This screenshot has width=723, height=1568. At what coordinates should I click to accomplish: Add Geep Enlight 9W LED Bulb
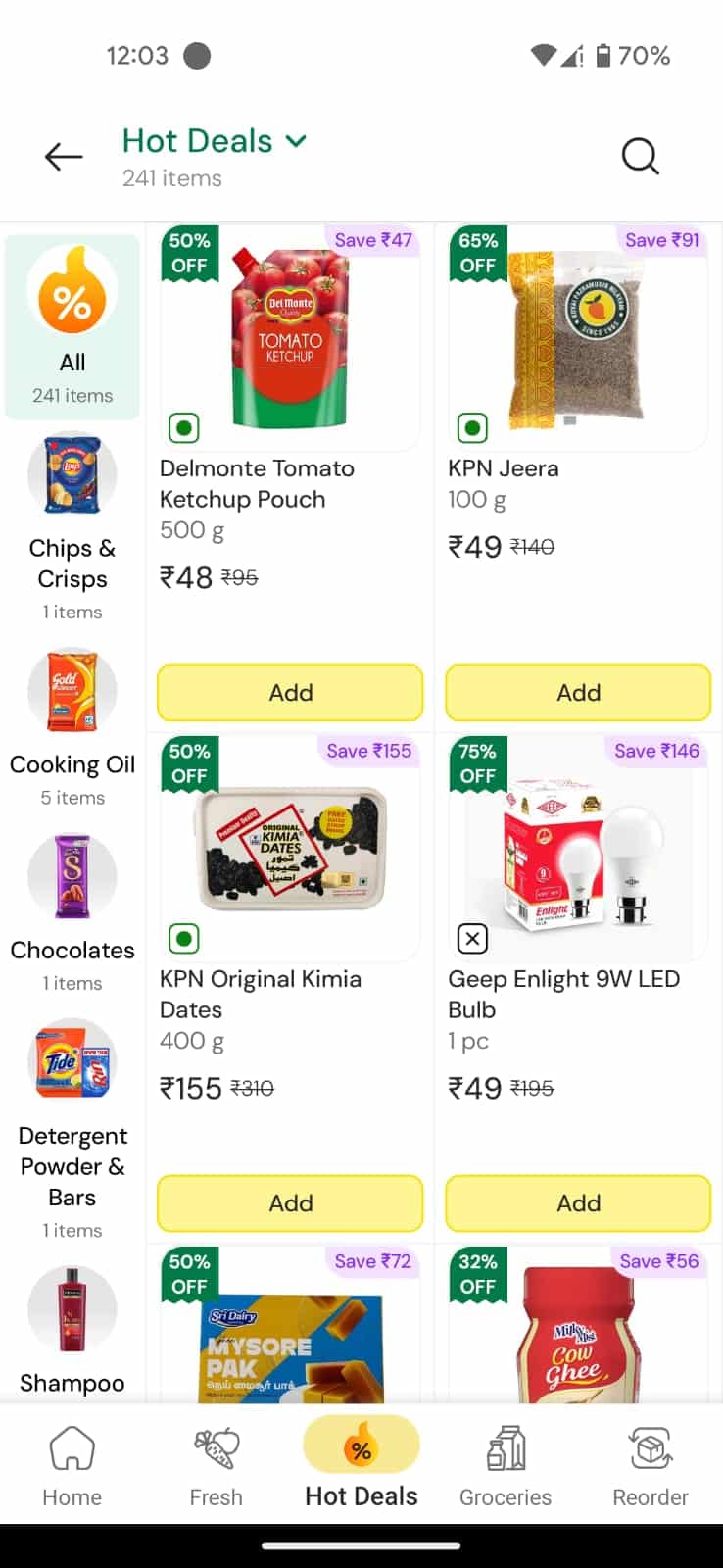578,1203
